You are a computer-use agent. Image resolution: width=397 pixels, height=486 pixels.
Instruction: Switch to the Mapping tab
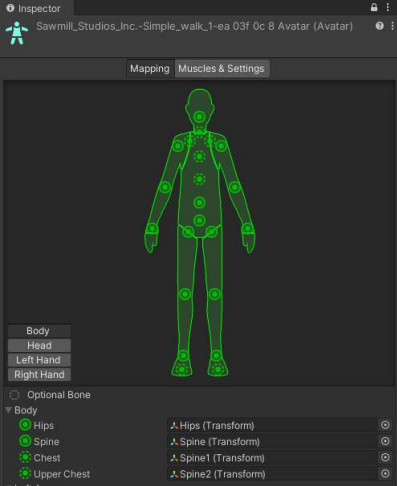click(150, 69)
